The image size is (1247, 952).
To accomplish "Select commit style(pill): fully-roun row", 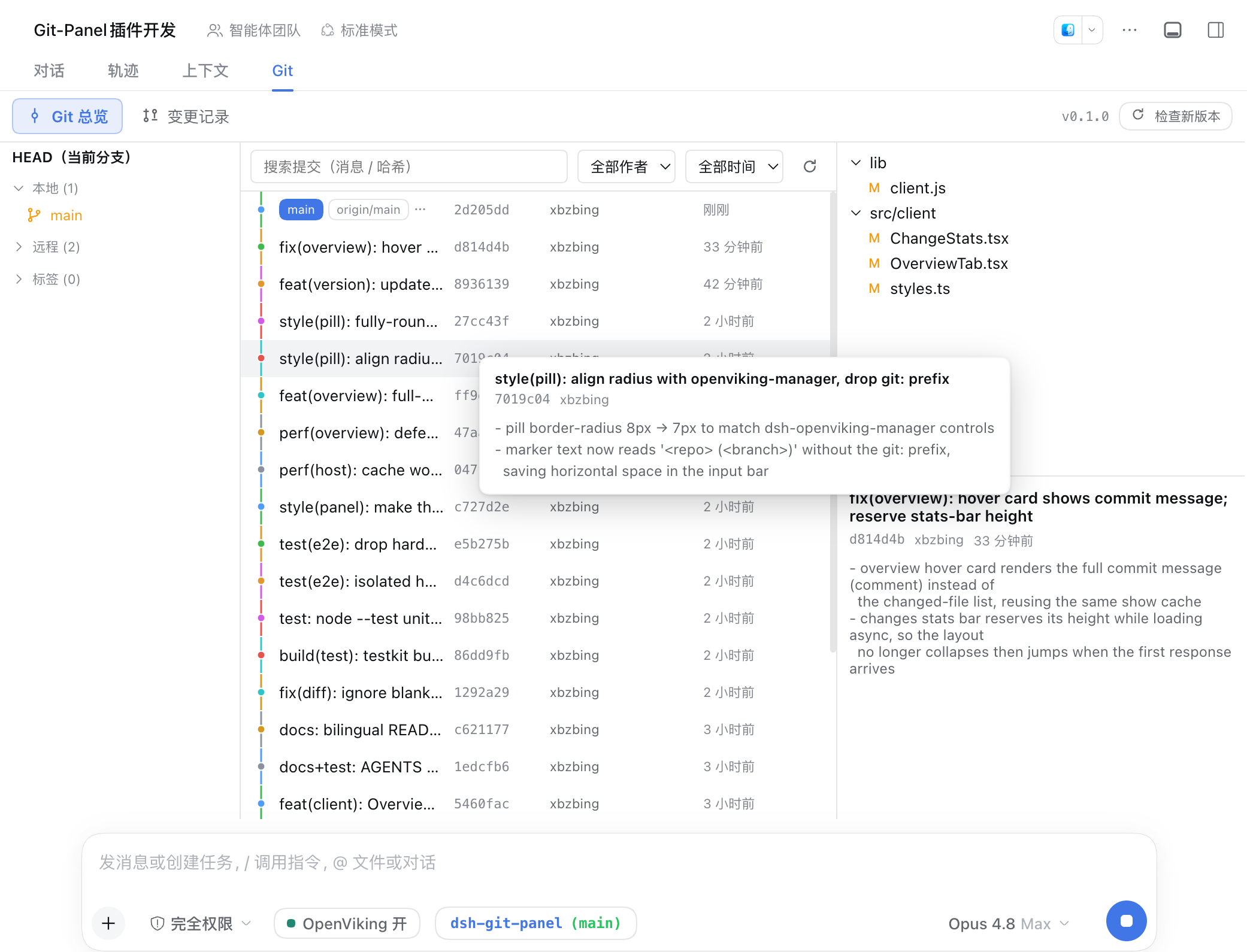I will coord(535,321).
